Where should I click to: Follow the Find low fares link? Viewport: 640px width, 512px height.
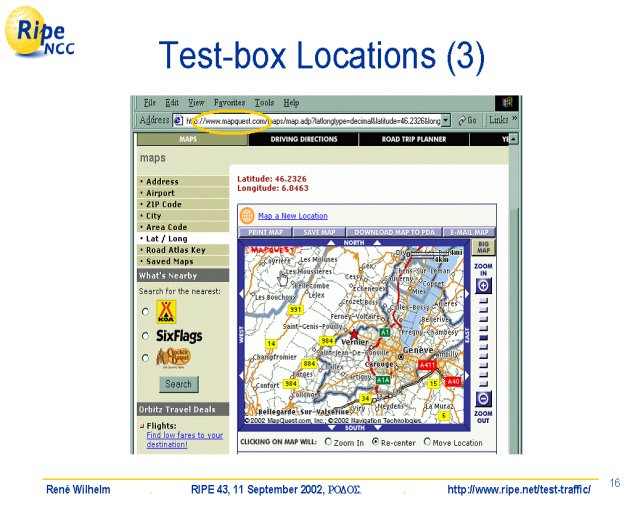click(184, 440)
